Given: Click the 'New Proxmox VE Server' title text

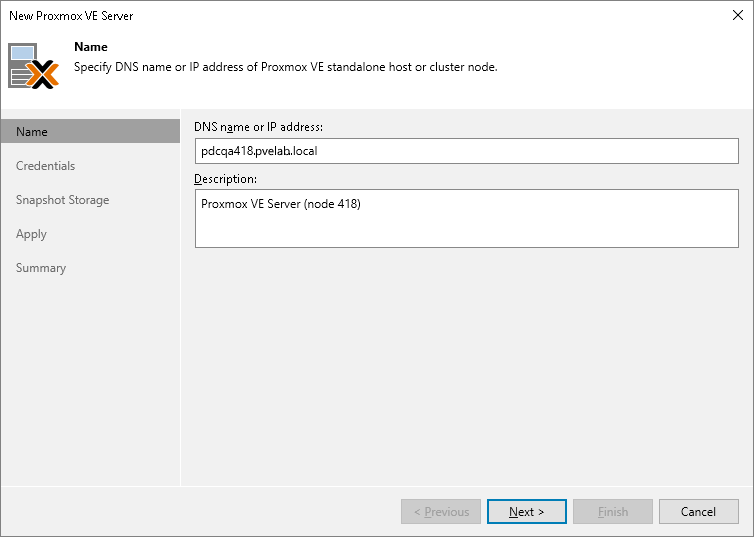Looking at the screenshot, I should point(71,15).
